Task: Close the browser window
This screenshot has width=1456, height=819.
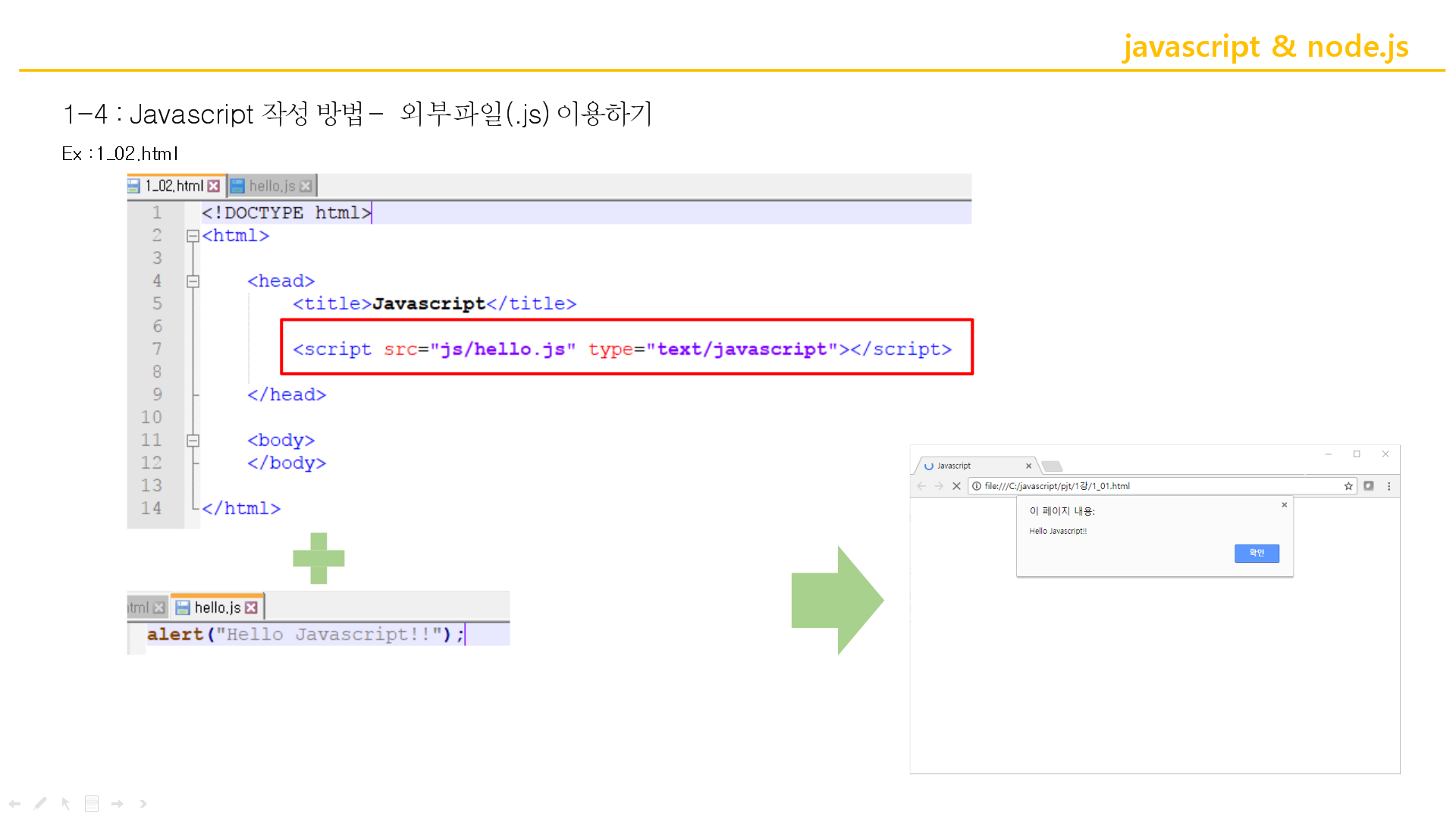Action: click(1385, 454)
